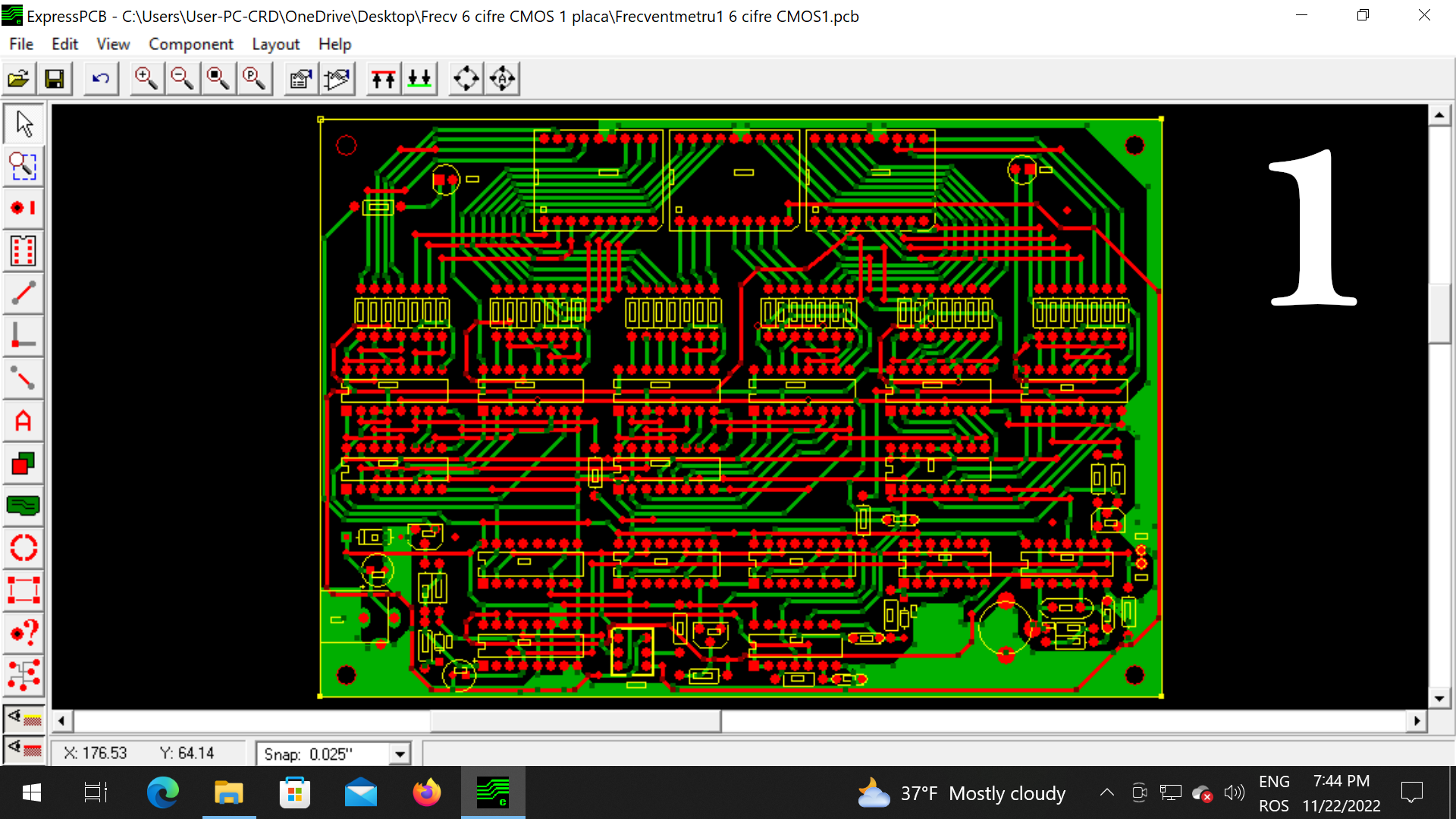This screenshot has height=819, width=1456.
Task: Click the Undo toolbar button
Action: pyautogui.click(x=101, y=78)
